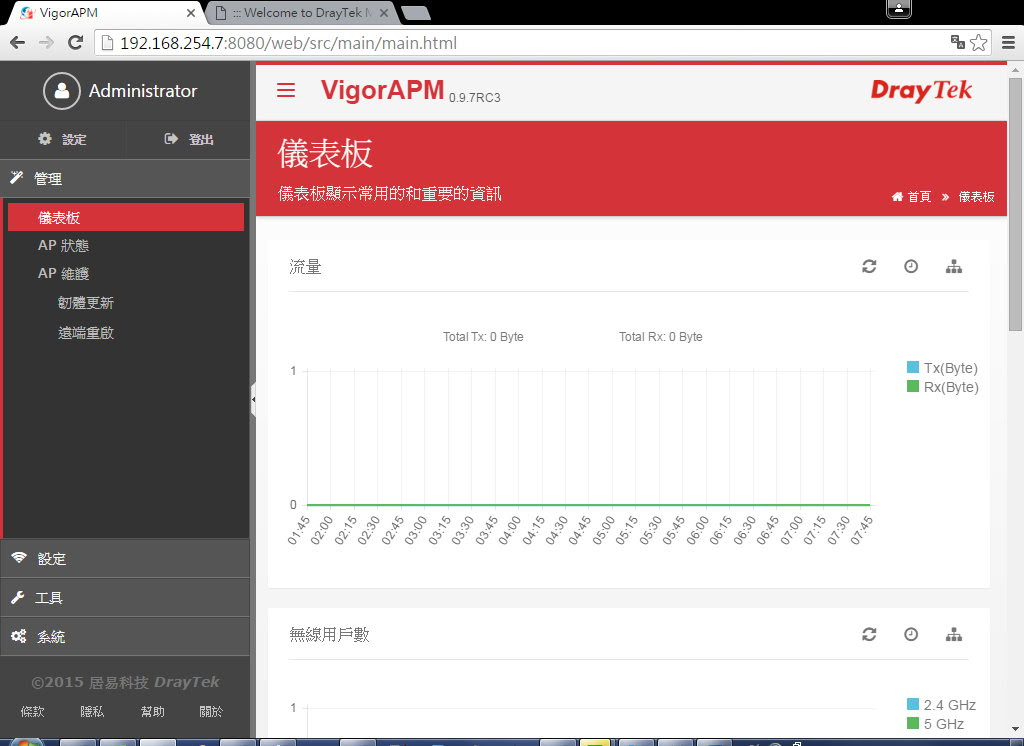Click the 儀表板 breadcrumb entry
Screen dimensions: 1024x746
point(976,197)
